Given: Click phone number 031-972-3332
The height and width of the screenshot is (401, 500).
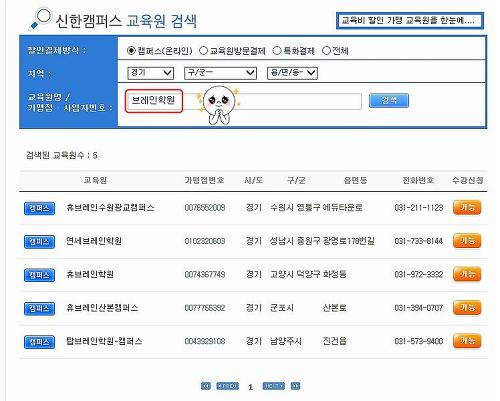Looking at the screenshot, I should [419, 274].
